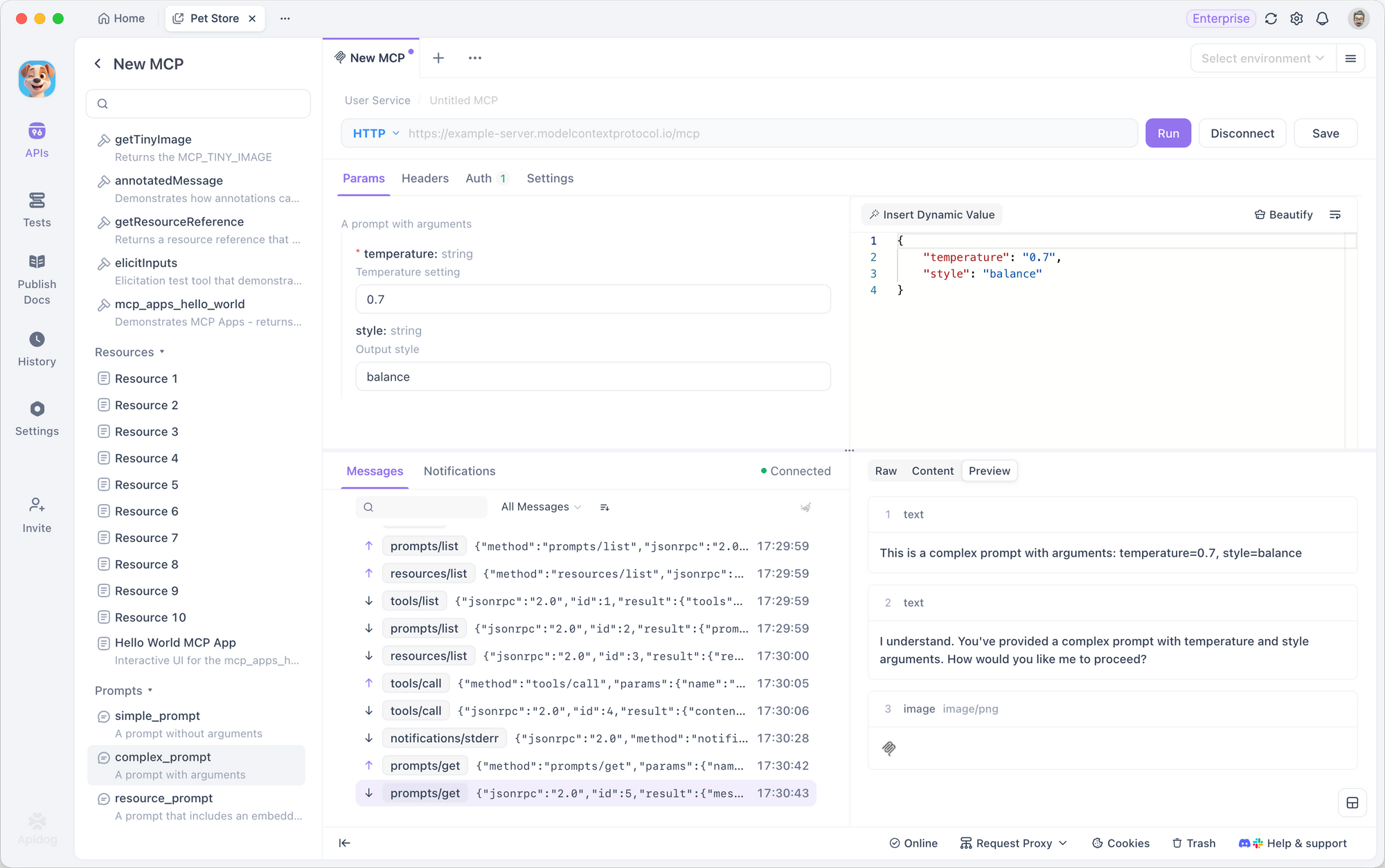Open the APIs sidebar section
The width and height of the screenshot is (1385, 868).
click(x=37, y=141)
